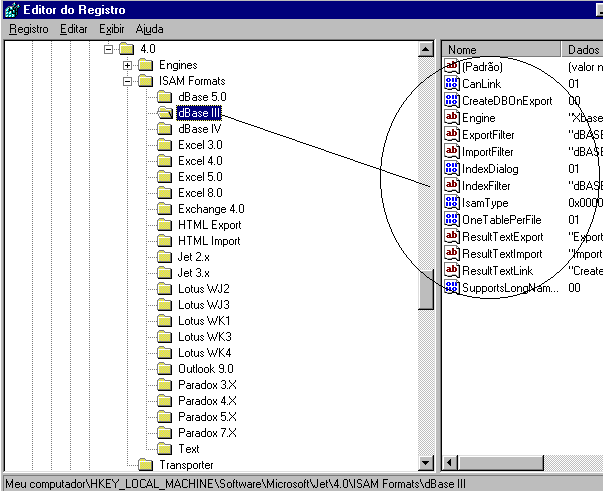603x491 pixels.
Task: Select the OneTablePerFile value name
Action: (x=501, y=220)
